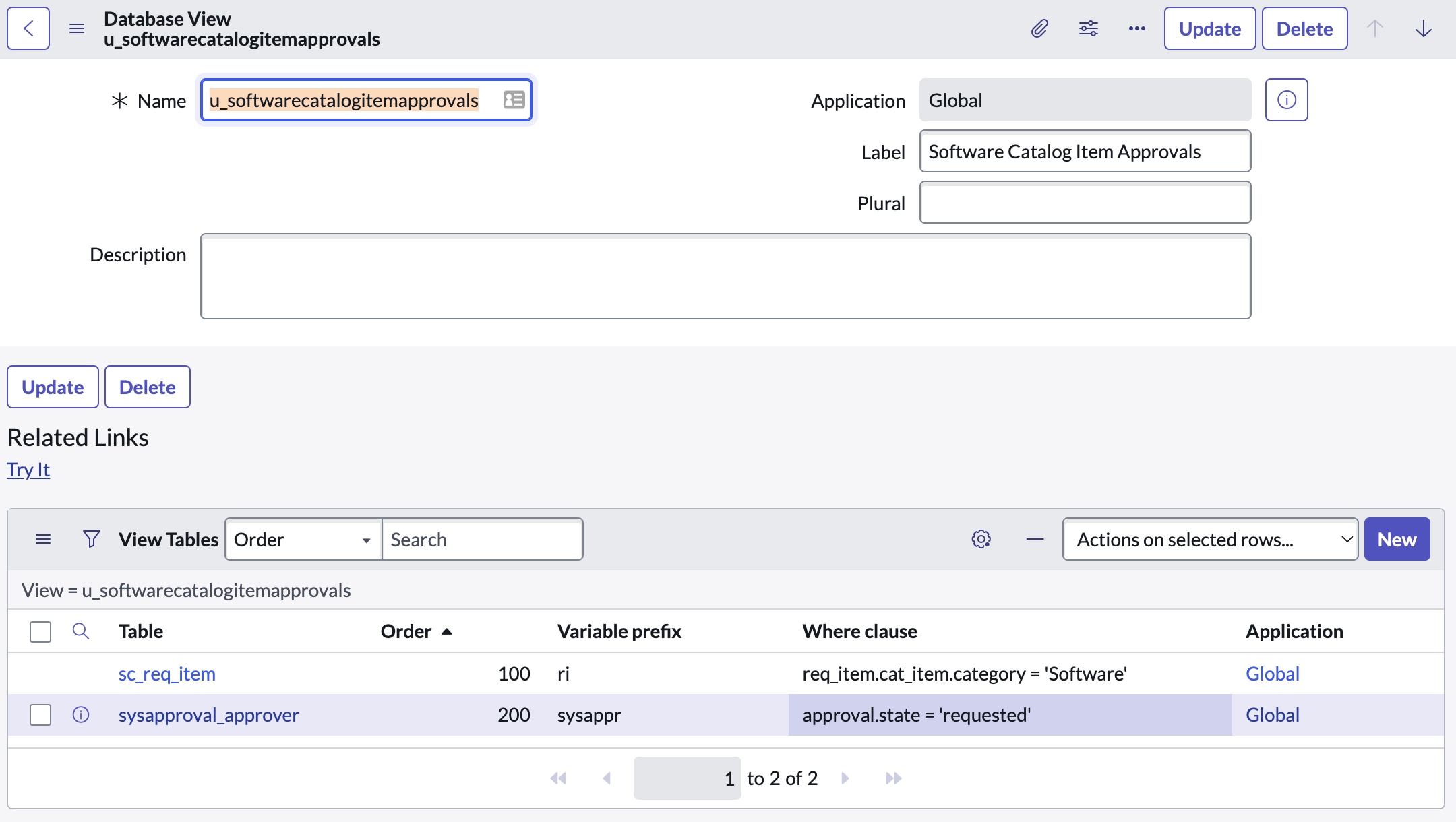This screenshot has width=1456, height=822.
Task: Go to next list page
Action: click(845, 778)
